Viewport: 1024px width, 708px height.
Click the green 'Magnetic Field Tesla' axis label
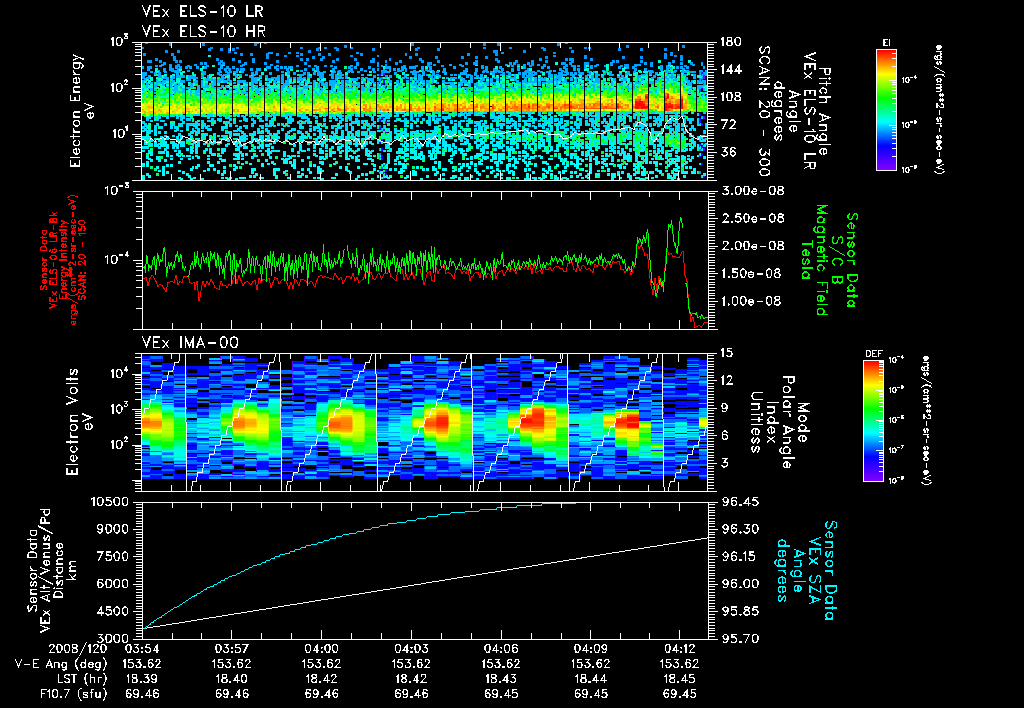(x=814, y=260)
